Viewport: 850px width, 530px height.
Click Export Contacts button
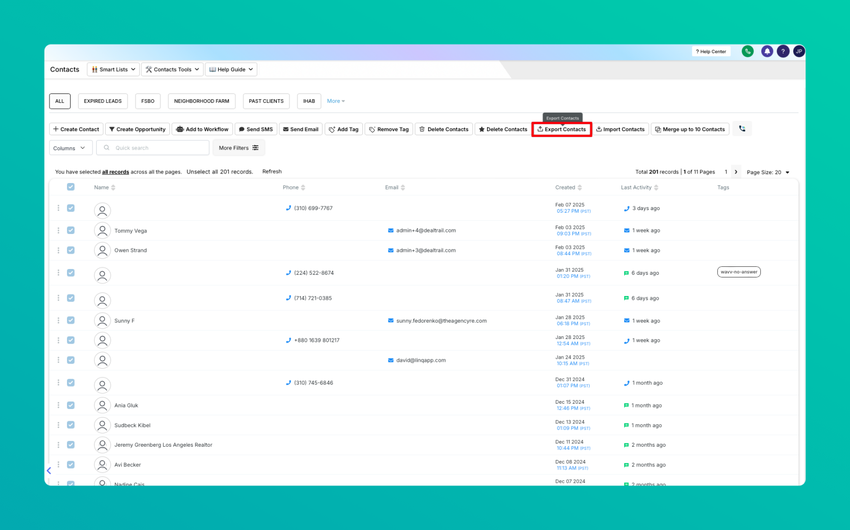pos(562,130)
